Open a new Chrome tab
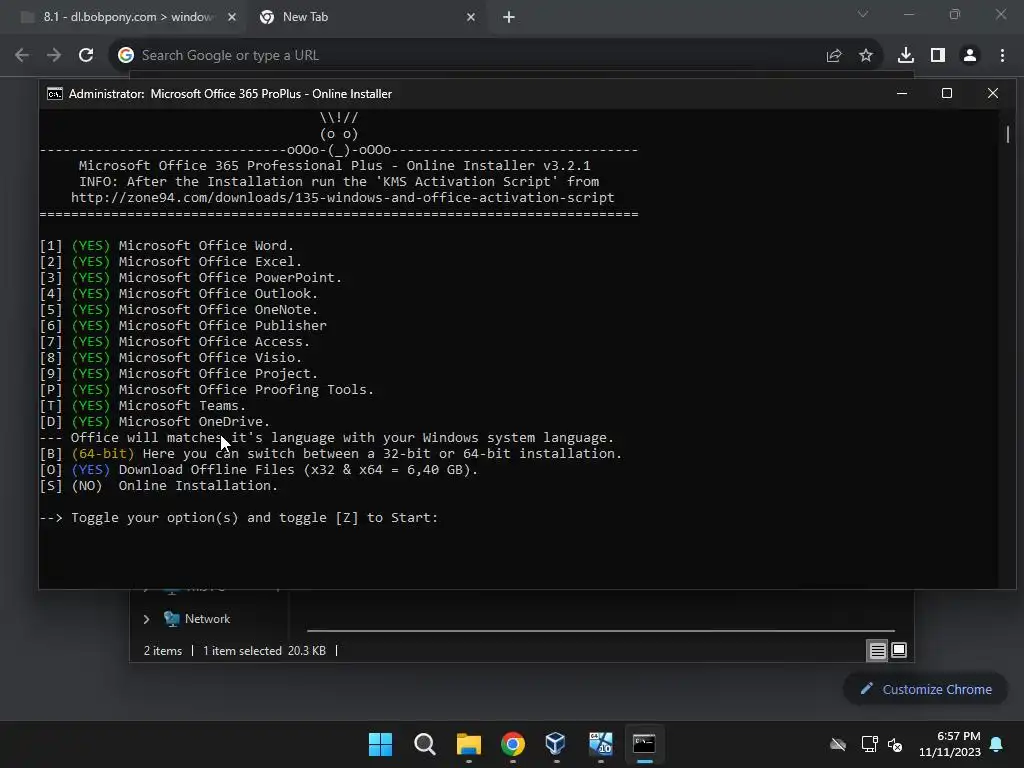1024x768 pixels. tap(509, 18)
